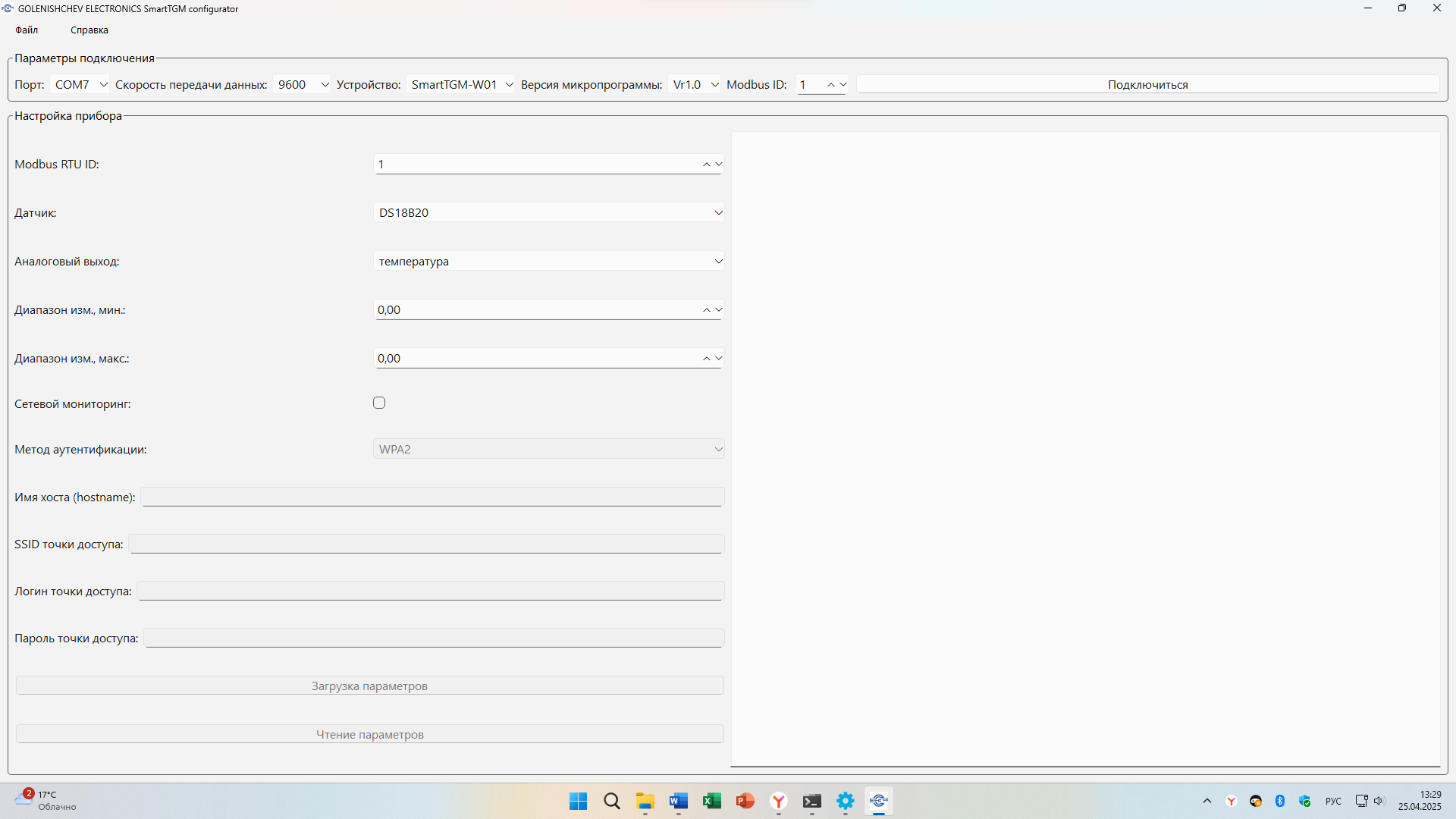This screenshot has width=1456, height=819.
Task: Open the weather widget showing 17°C
Action: tap(45, 801)
